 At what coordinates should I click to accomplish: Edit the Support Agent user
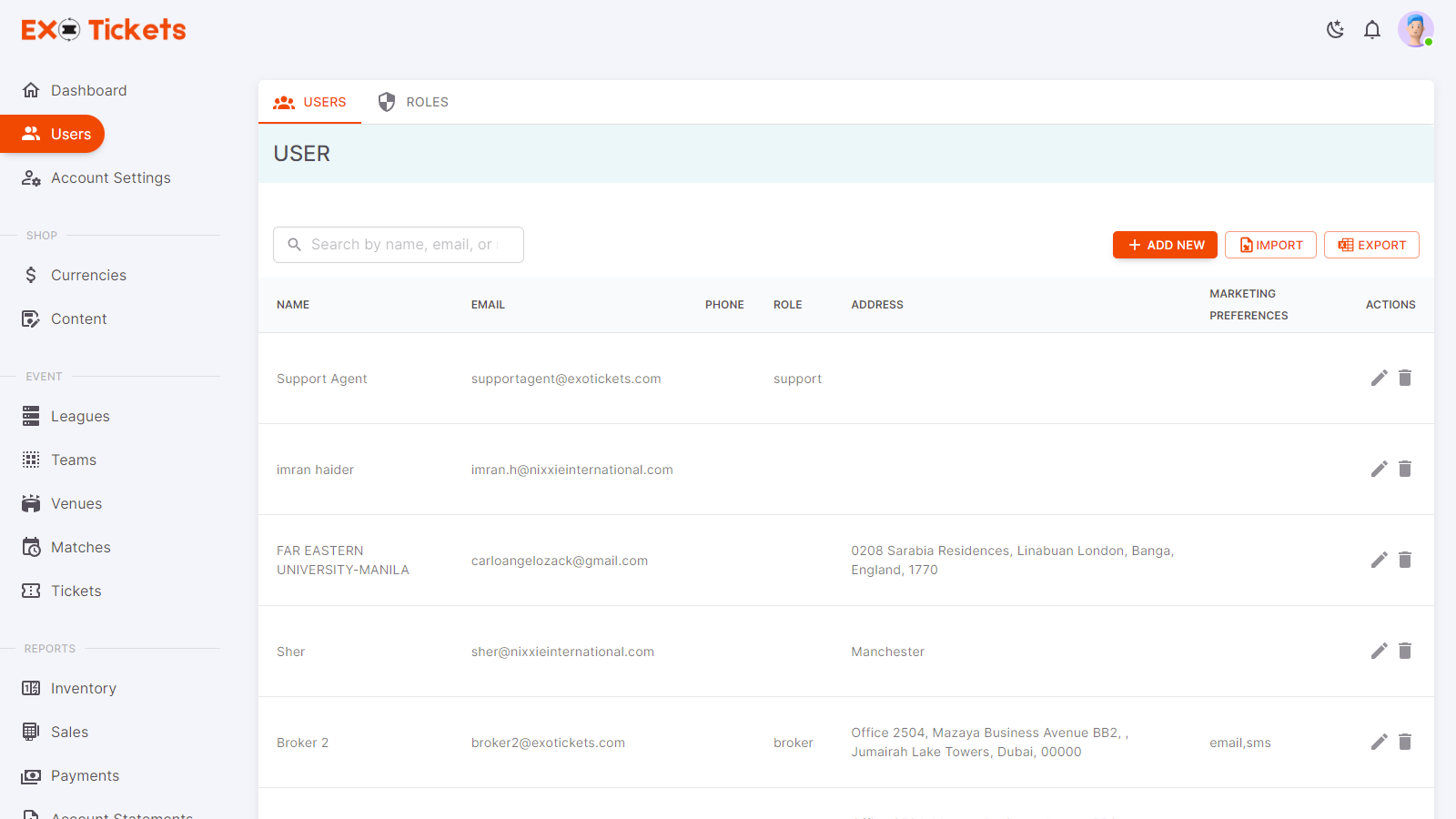(1379, 378)
